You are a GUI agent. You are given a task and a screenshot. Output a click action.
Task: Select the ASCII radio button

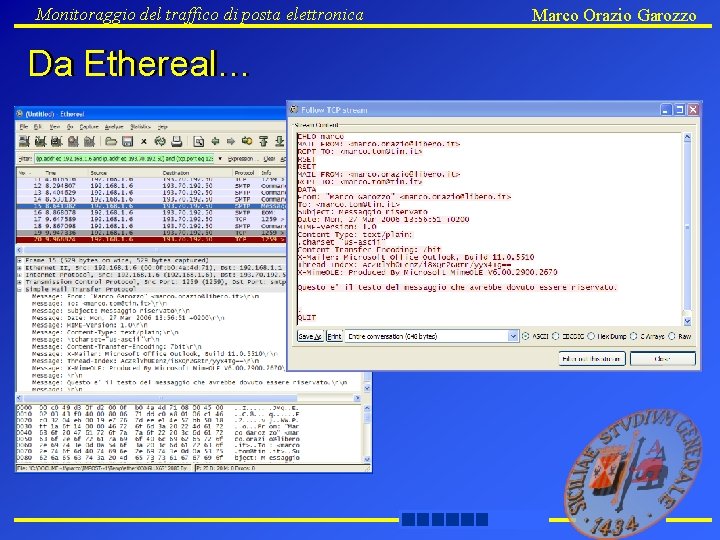[526, 336]
